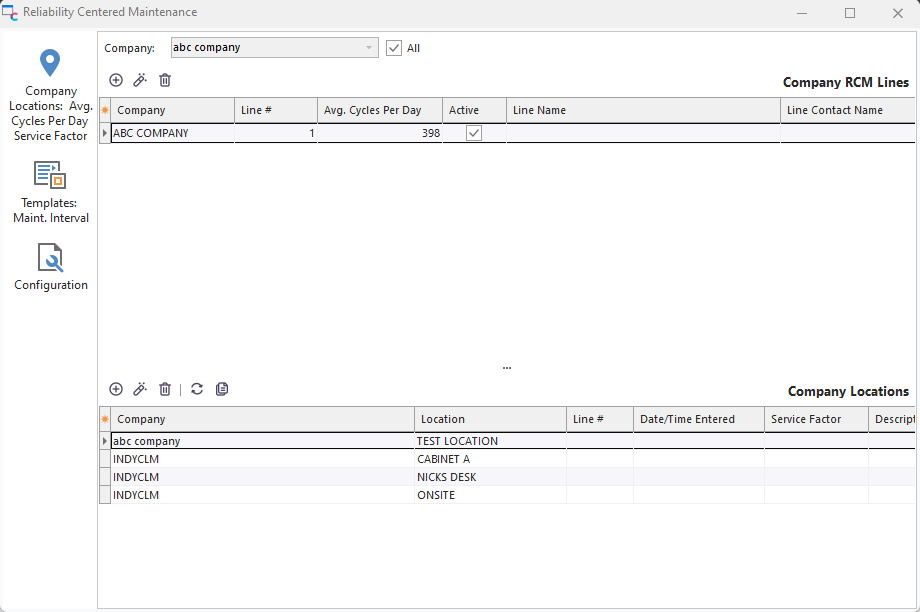
Task: Refresh the Company Locations grid
Action: 197,389
